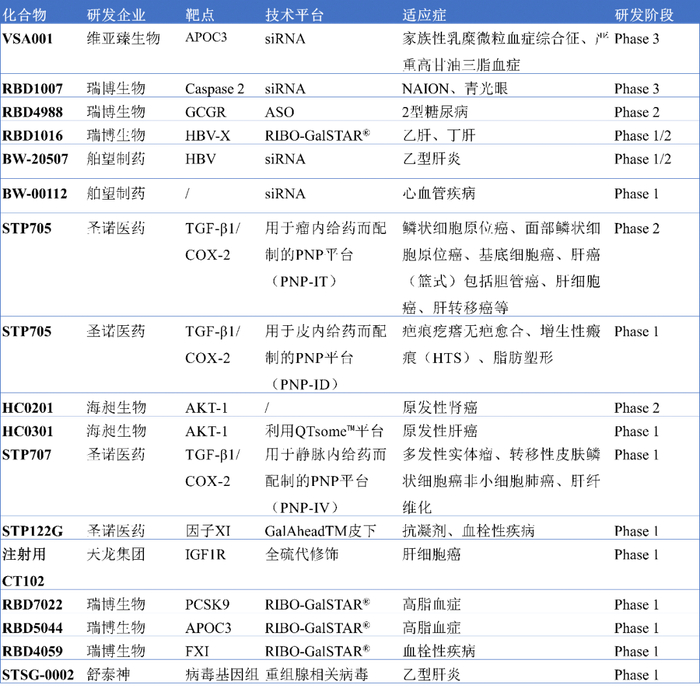This screenshot has height=692, width=700.
Task: Click platform cell 利用QTsome平台
Action: click(324, 431)
